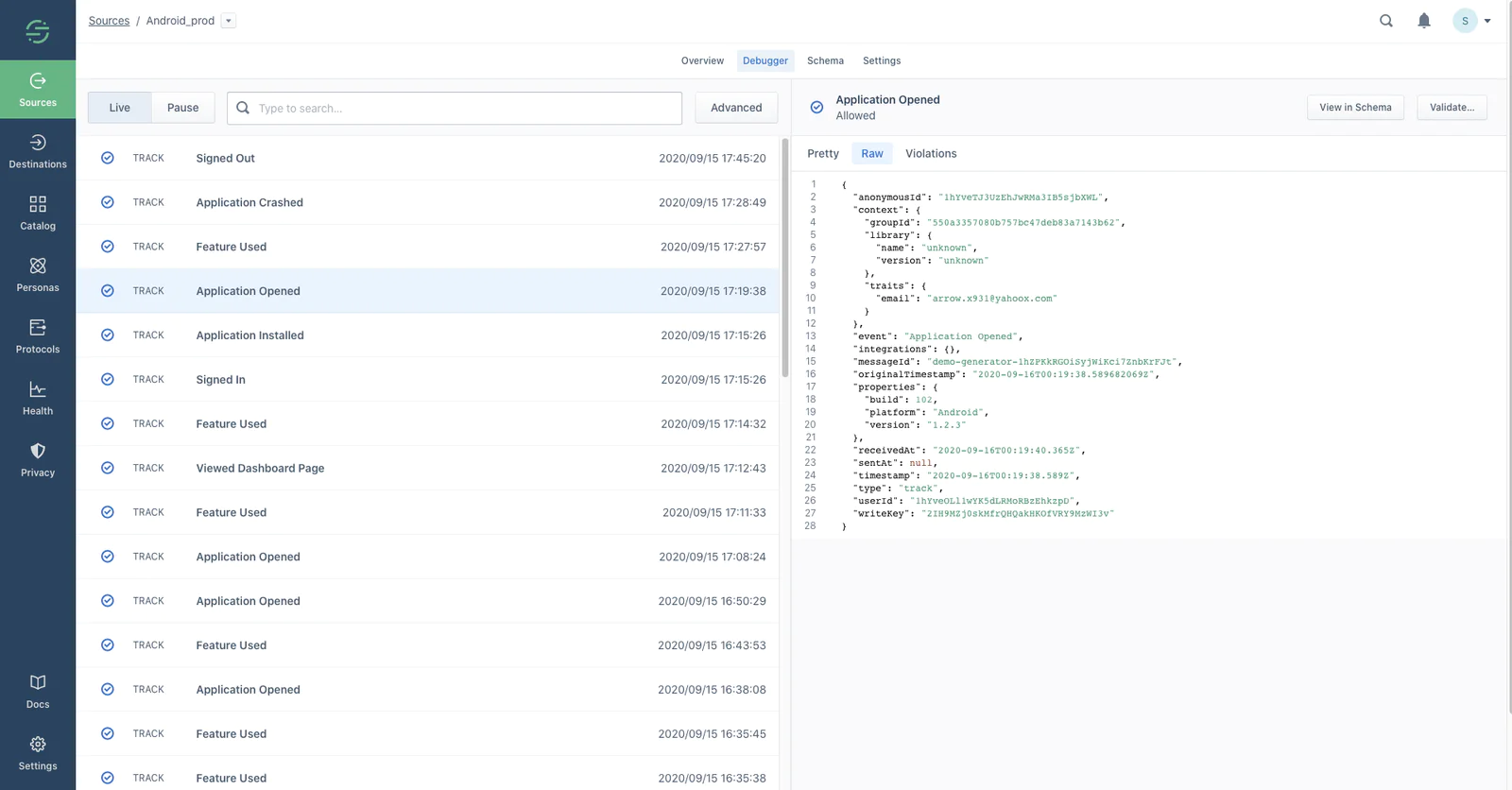
Task: Open the Overview tab
Action: [x=702, y=60]
